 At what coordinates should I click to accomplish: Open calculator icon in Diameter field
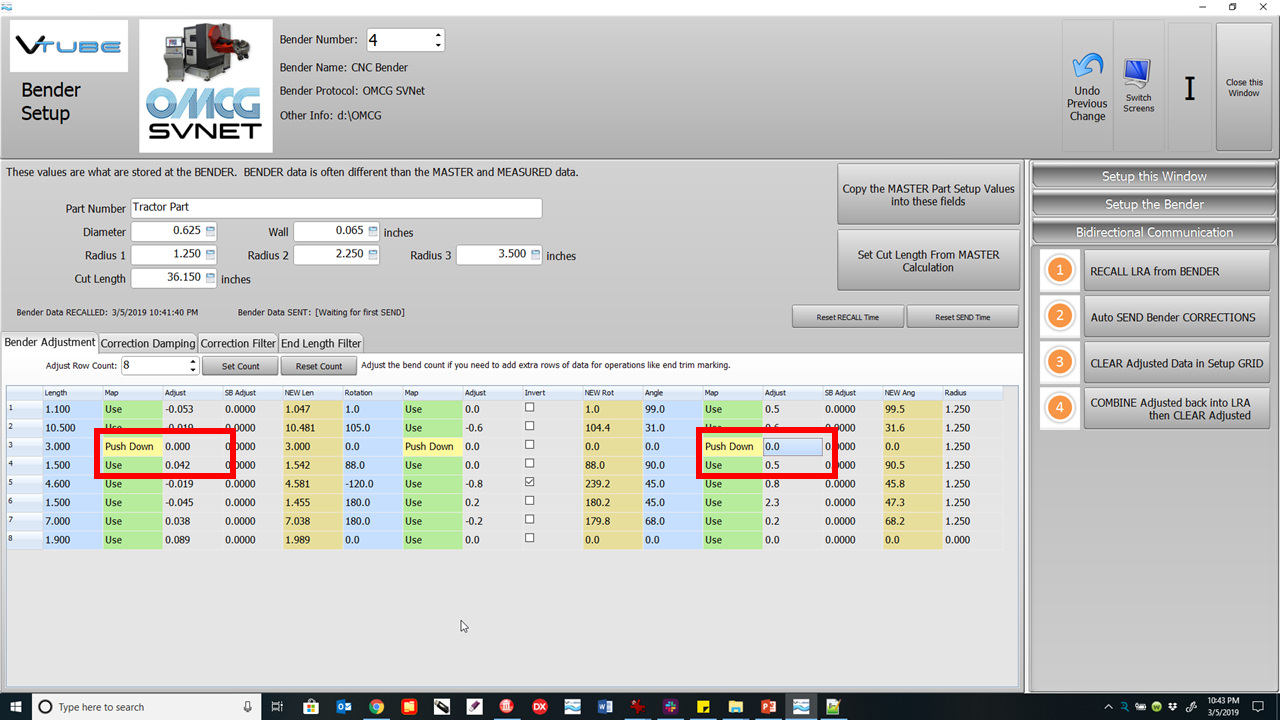click(x=210, y=232)
